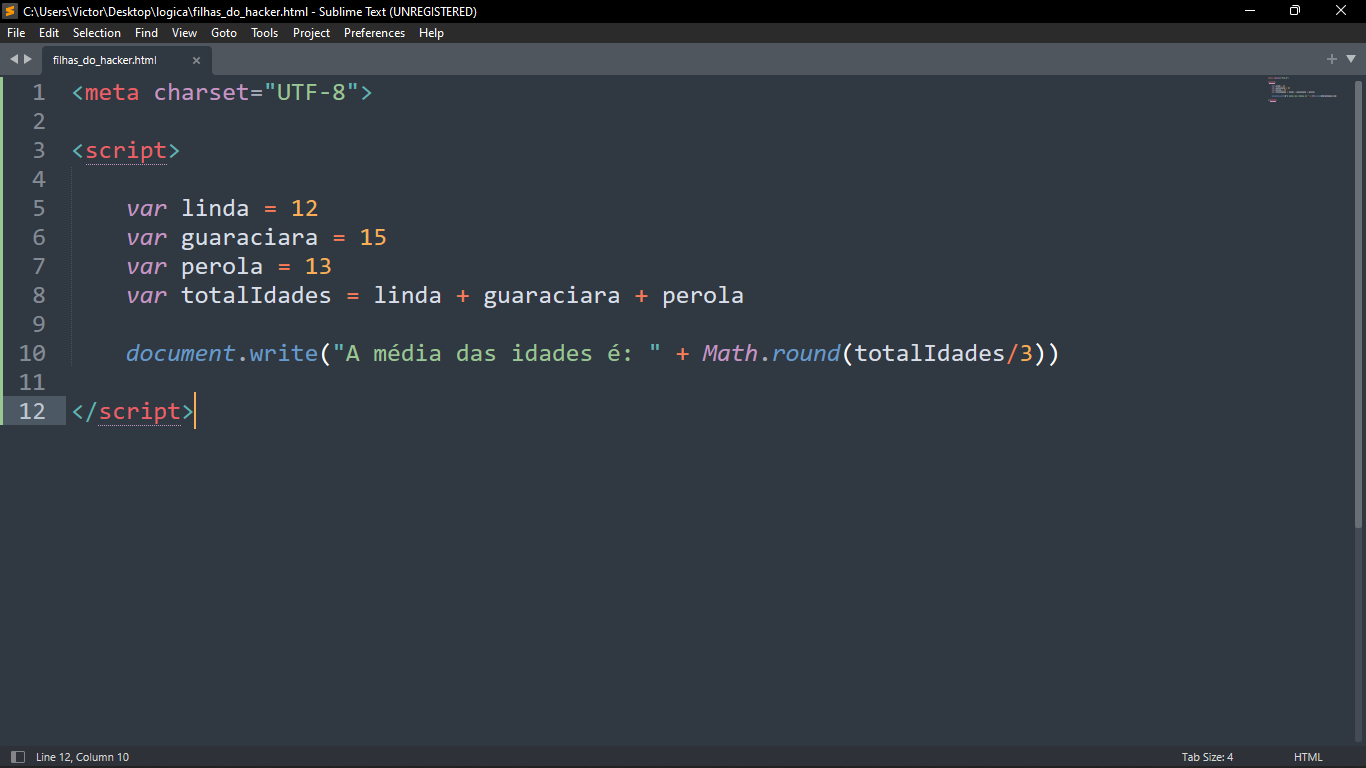Click Line 12, Column 10 status text

pyautogui.click(x=82, y=757)
